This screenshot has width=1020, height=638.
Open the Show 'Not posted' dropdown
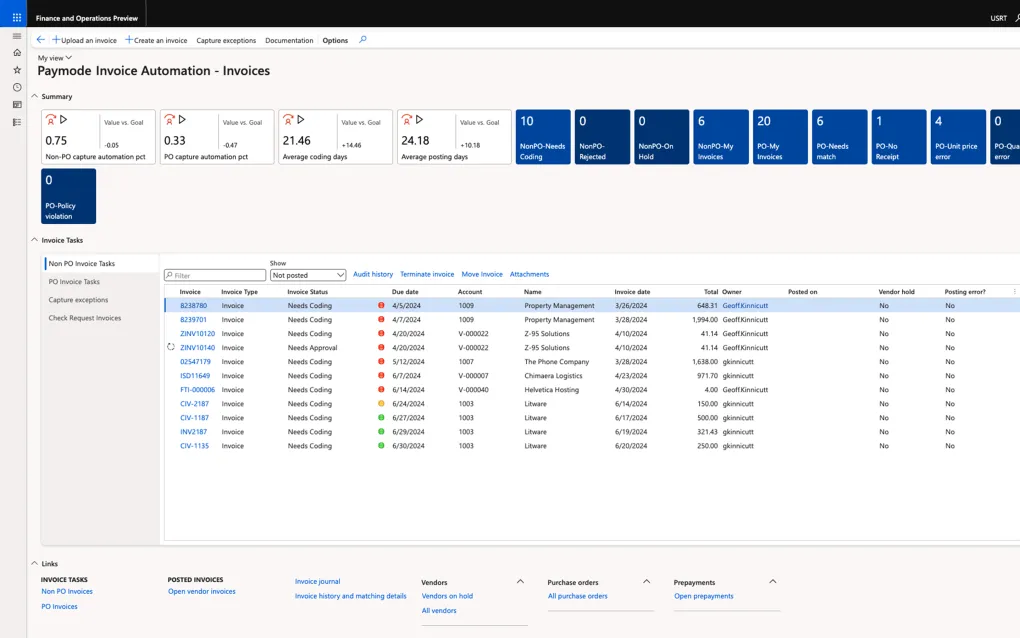pyautogui.click(x=308, y=275)
